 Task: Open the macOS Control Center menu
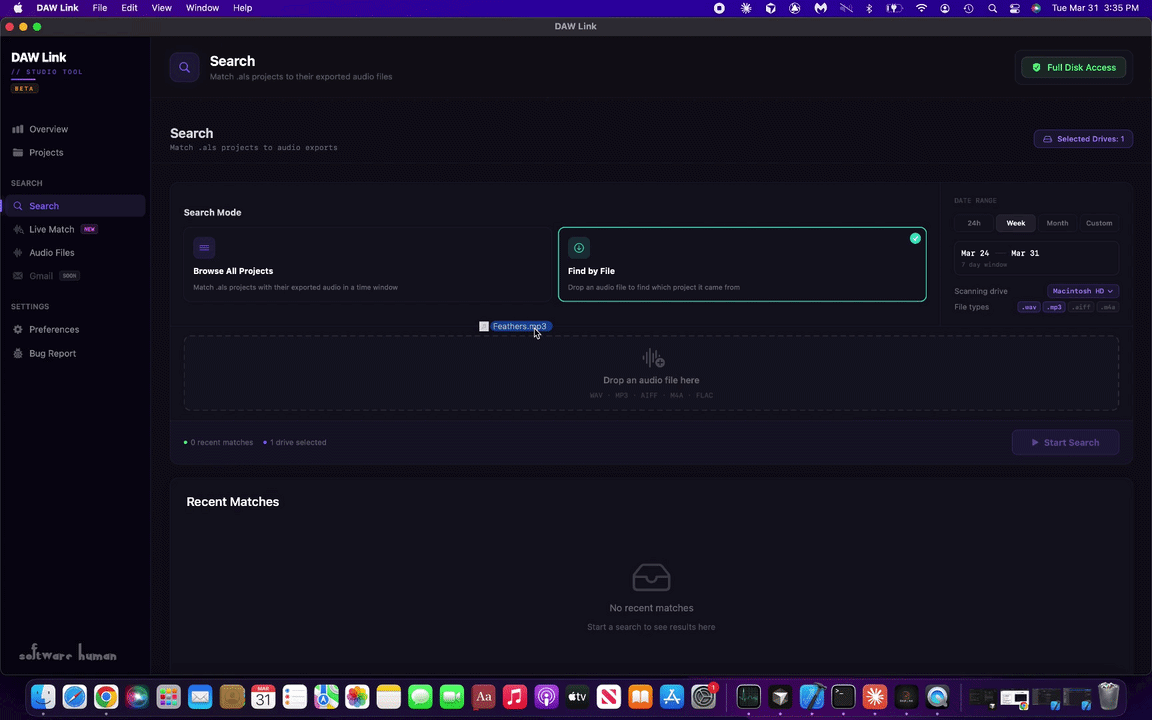(x=1015, y=8)
